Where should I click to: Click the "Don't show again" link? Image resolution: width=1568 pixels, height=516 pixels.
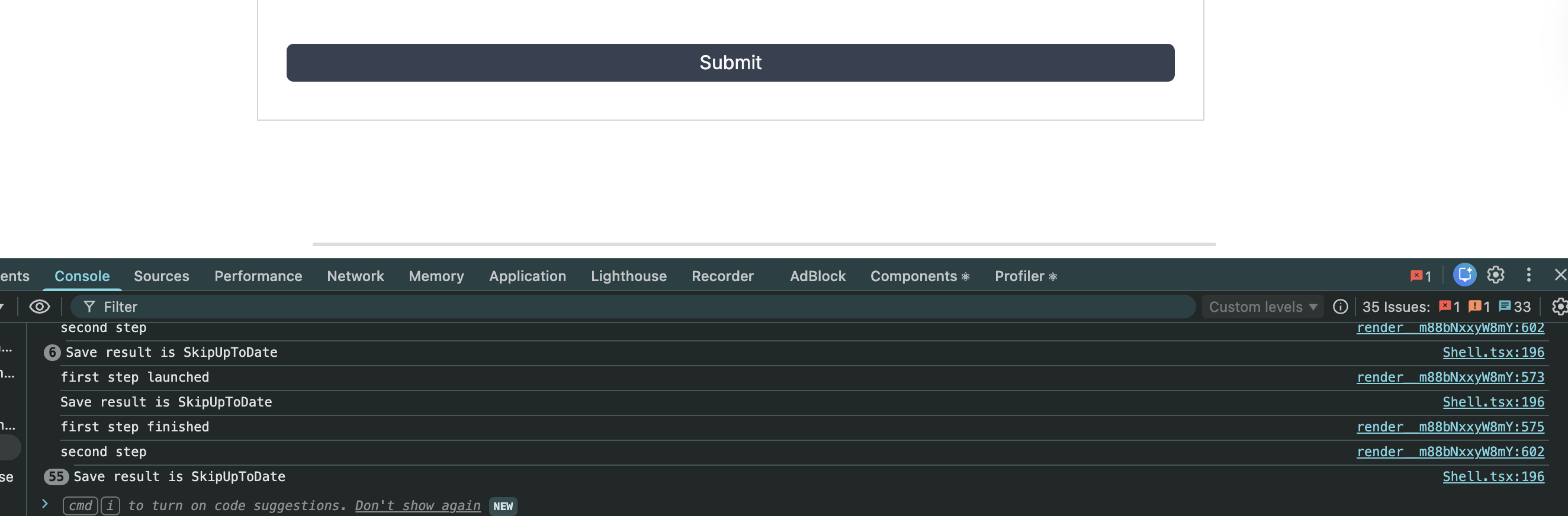417,506
